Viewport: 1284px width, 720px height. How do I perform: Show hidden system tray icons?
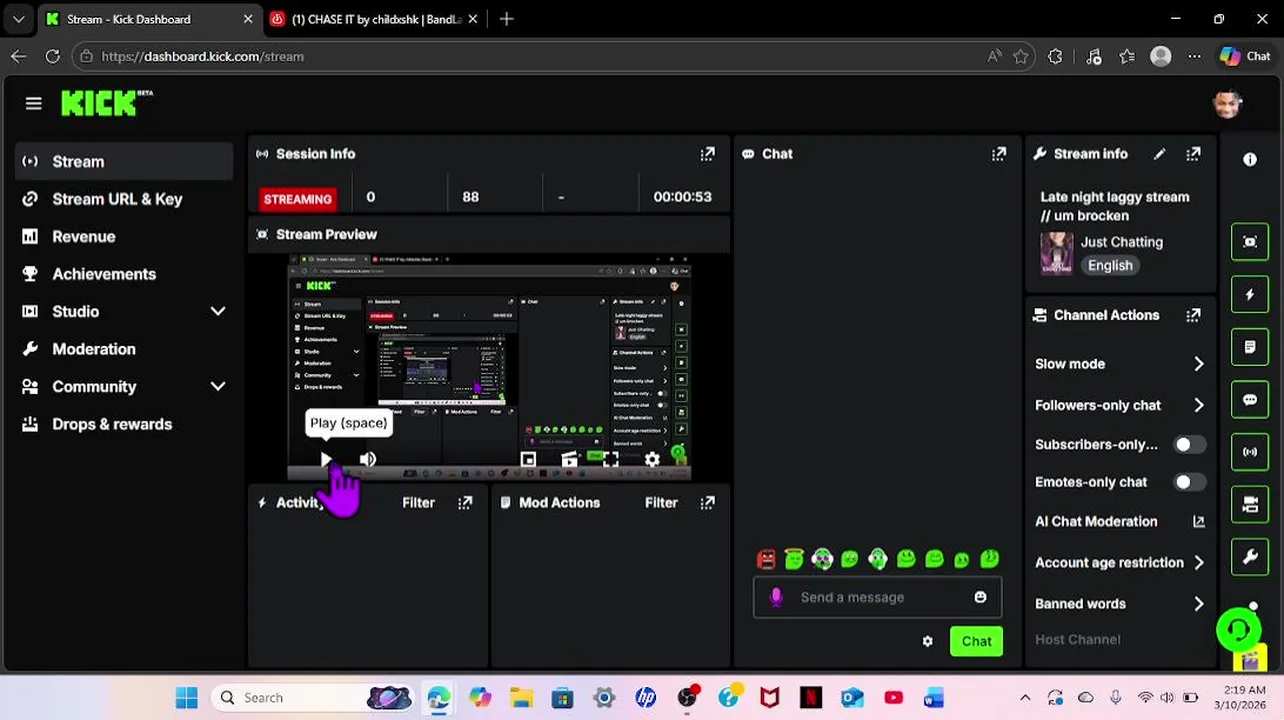tap(1024, 698)
